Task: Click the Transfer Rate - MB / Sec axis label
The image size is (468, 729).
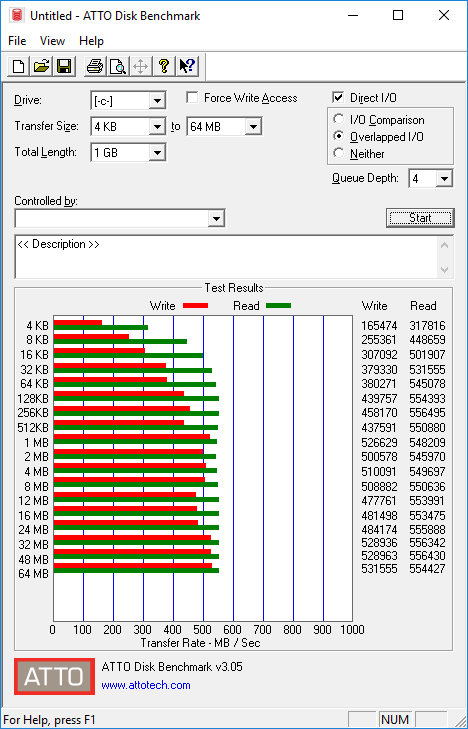Action: [x=200, y=643]
